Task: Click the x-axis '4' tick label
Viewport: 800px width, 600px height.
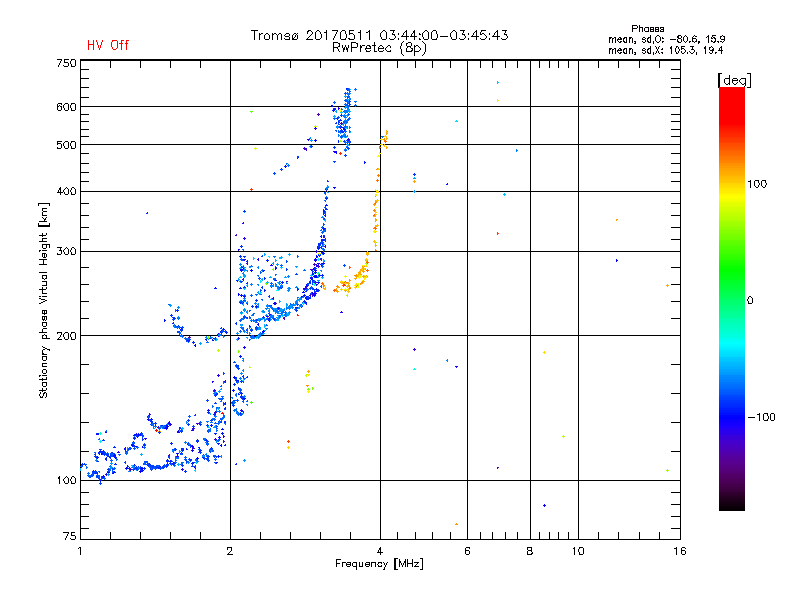Action: coord(380,551)
